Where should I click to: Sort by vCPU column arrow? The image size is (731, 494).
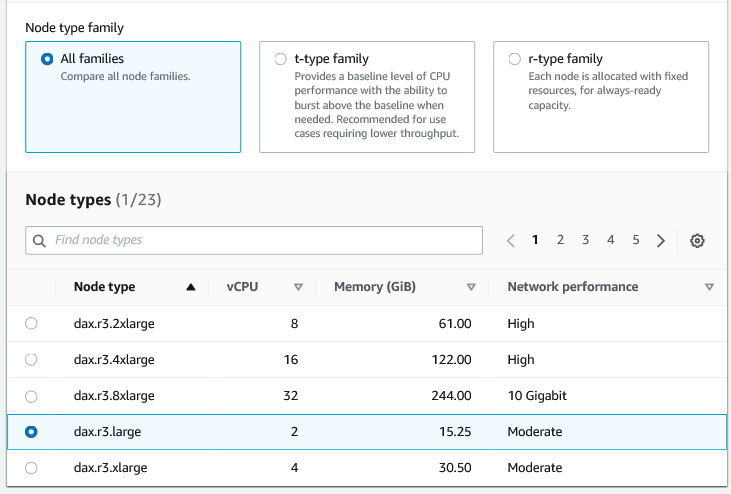[298, 287]
